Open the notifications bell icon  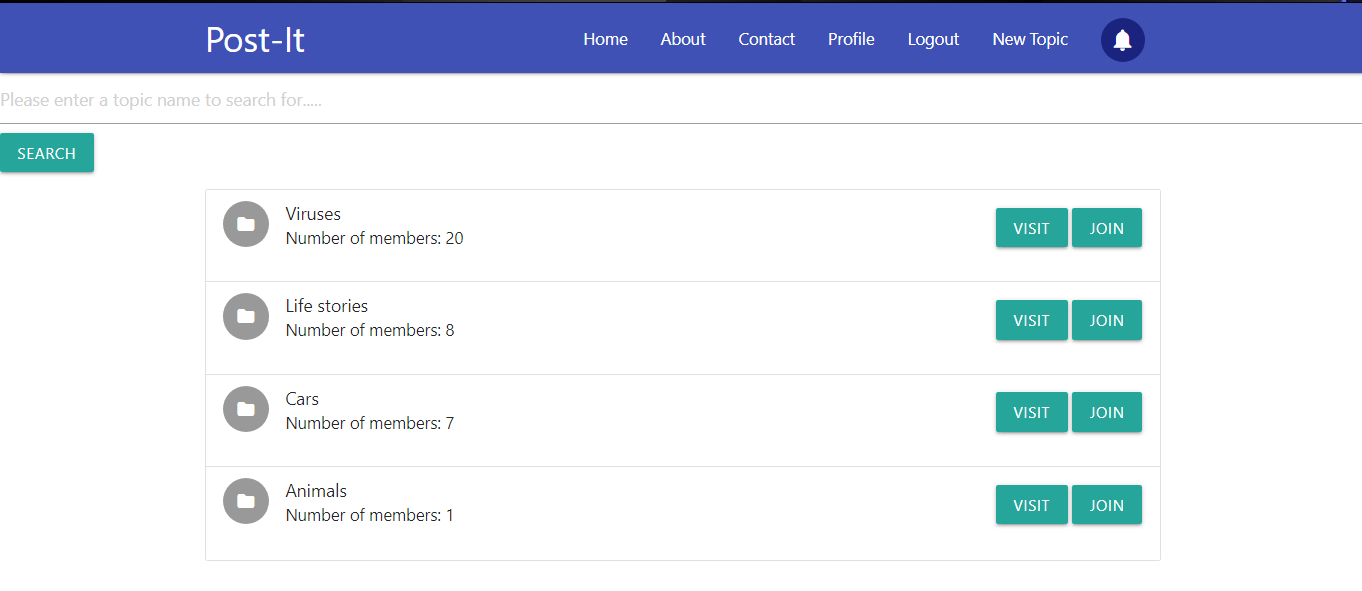tap(1123, 40)
